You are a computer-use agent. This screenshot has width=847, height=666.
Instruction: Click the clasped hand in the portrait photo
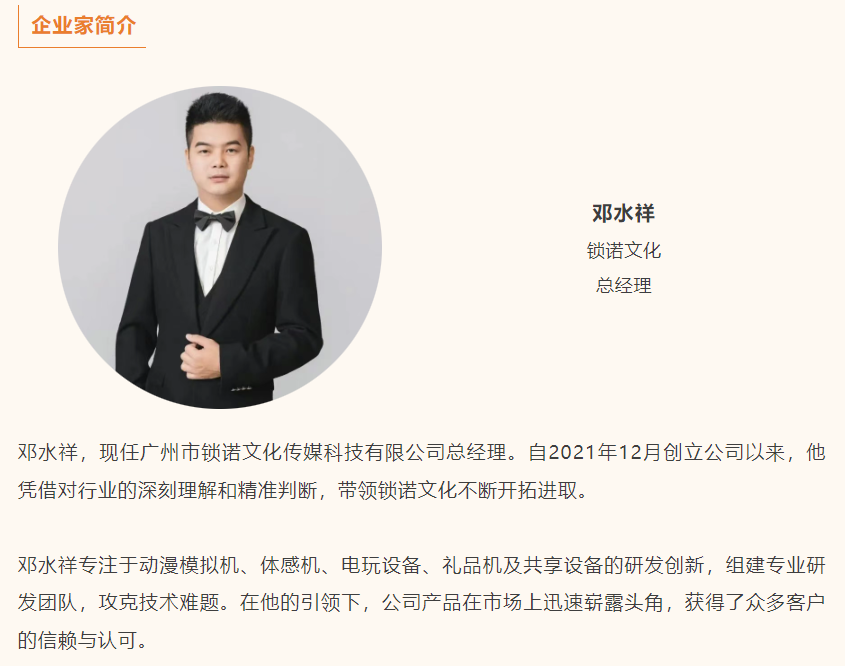[201, 356]
